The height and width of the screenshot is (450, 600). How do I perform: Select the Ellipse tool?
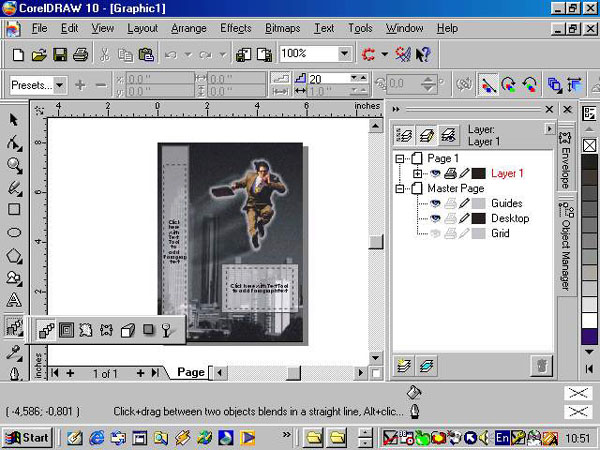[x=14, y=232]
